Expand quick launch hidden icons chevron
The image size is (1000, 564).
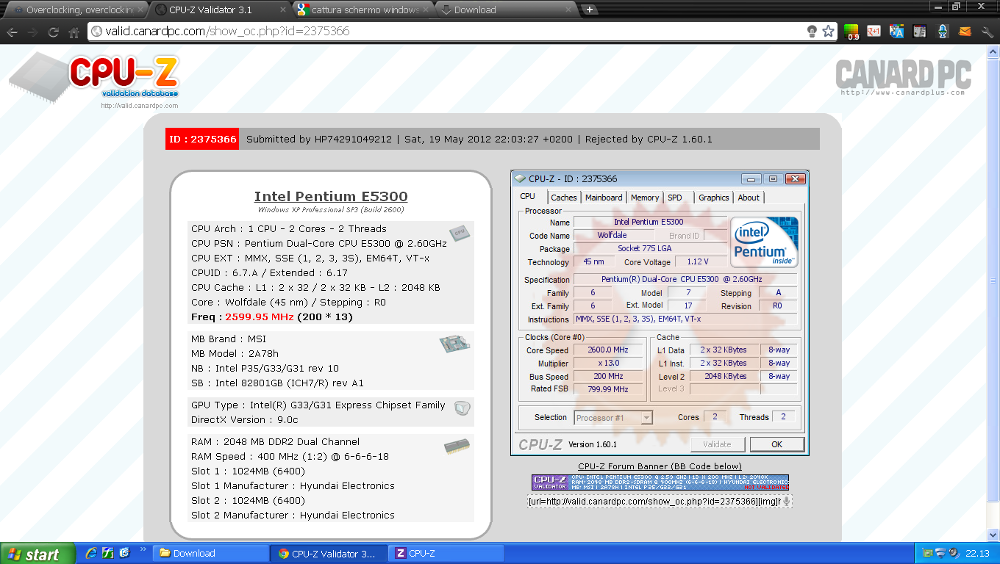[143, 550]
